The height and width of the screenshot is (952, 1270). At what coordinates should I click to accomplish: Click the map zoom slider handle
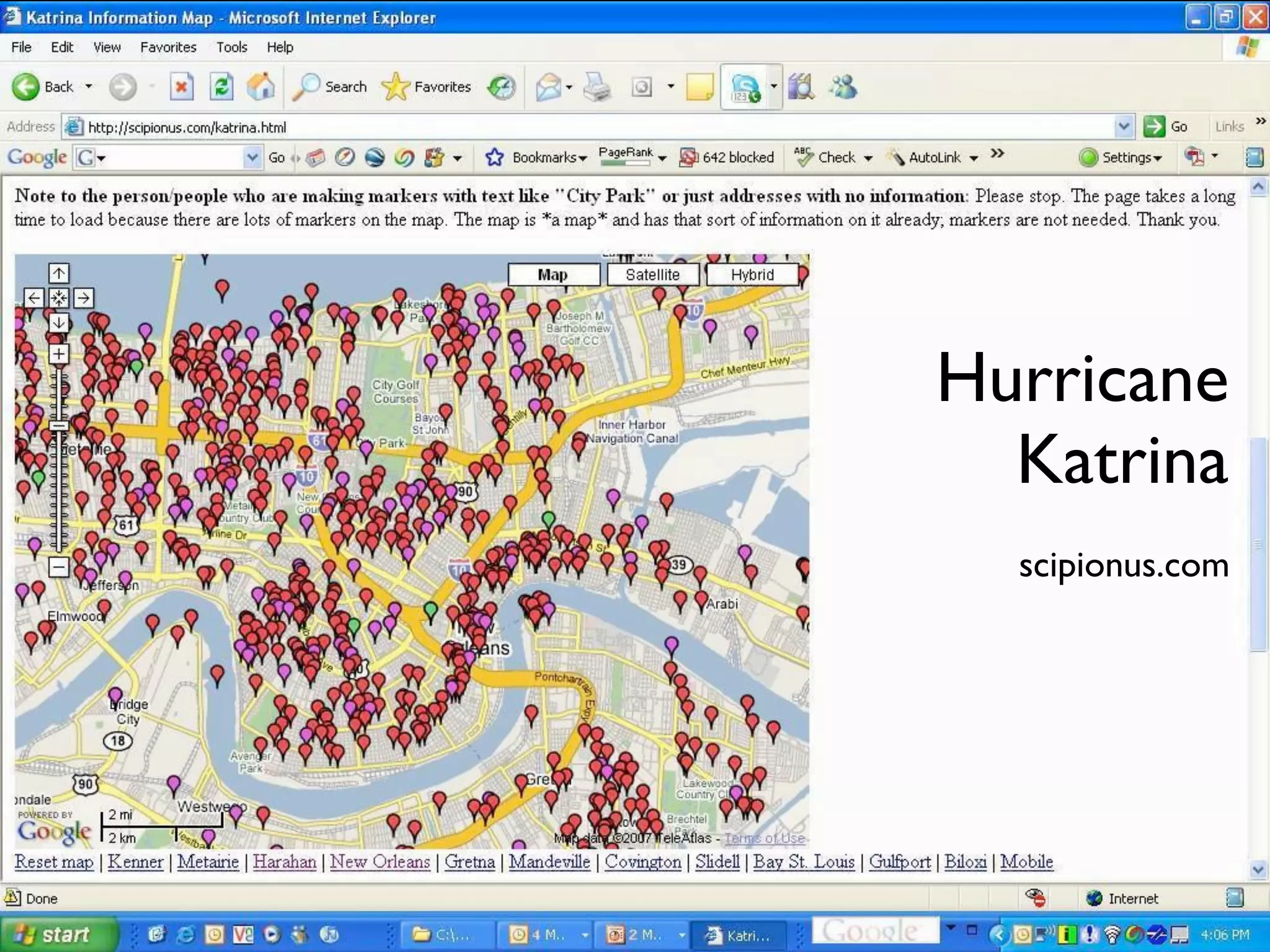[x=59, y=426]
